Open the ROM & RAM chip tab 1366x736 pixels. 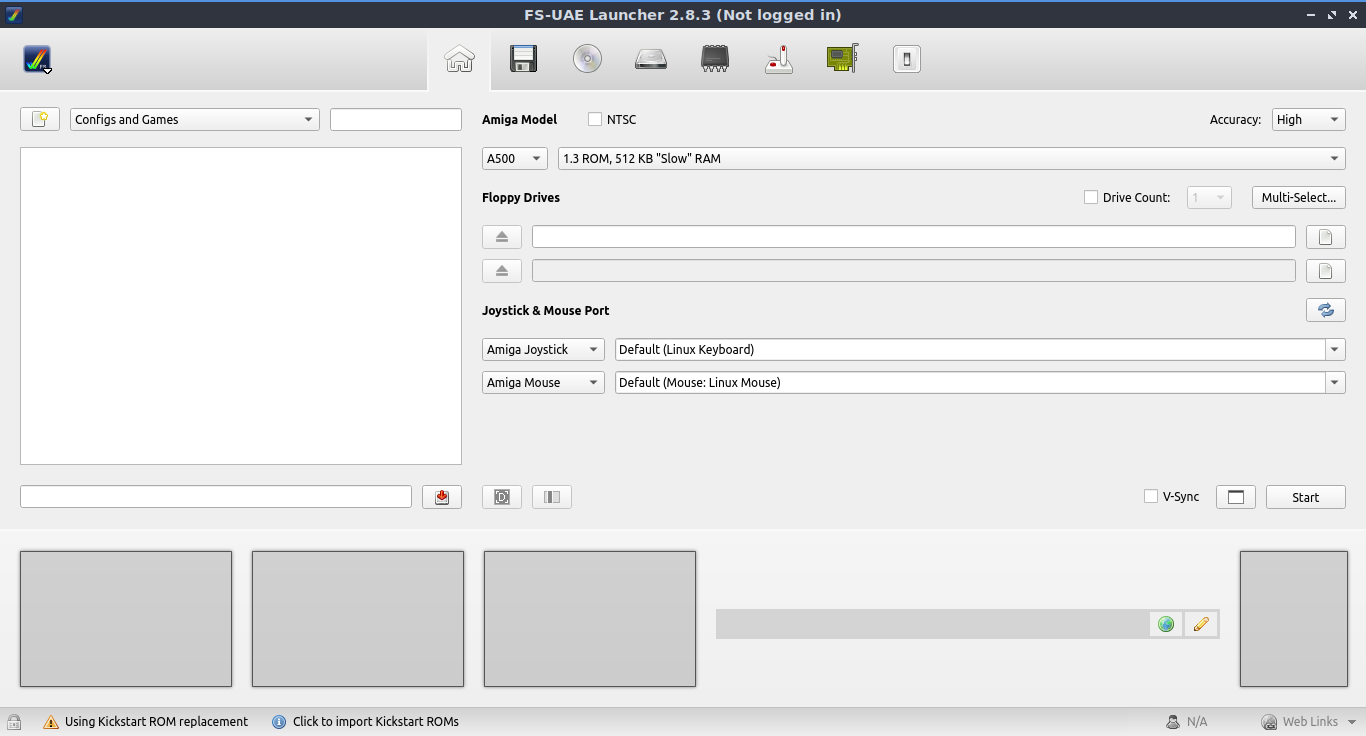pyautogui.click(x=715, y=59)
